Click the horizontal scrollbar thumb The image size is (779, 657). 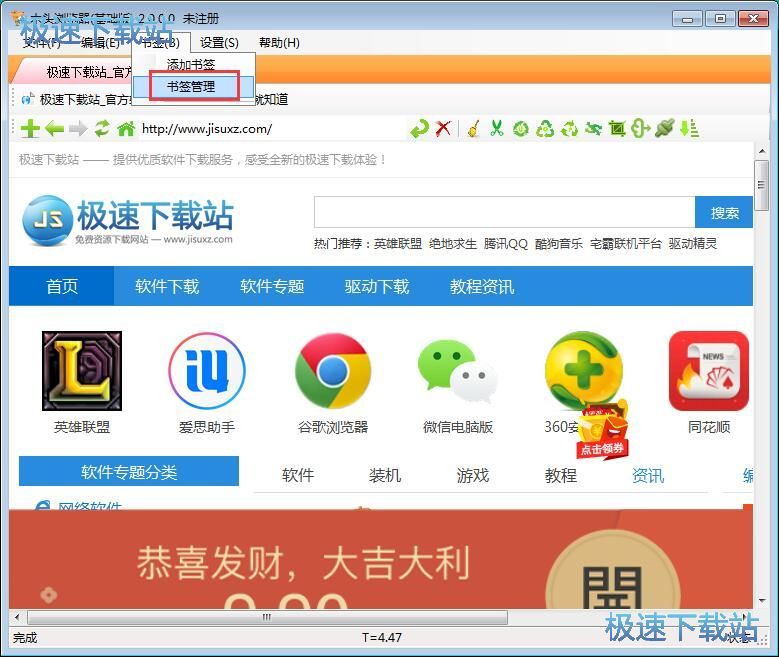point(267,617)
